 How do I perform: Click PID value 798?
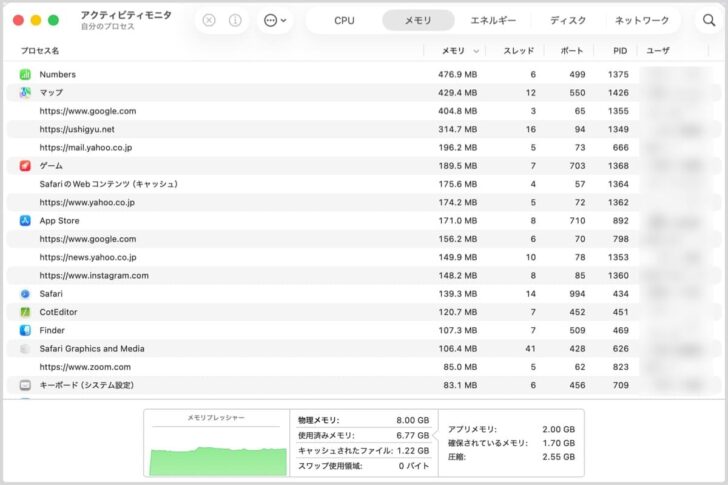click(621, 239)
